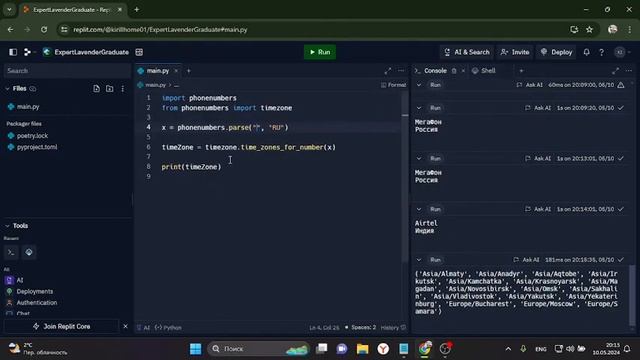The height and width of the screenshot is (360, 640).
Task: Open pyproject.toml file
Action: pos(37,147)
